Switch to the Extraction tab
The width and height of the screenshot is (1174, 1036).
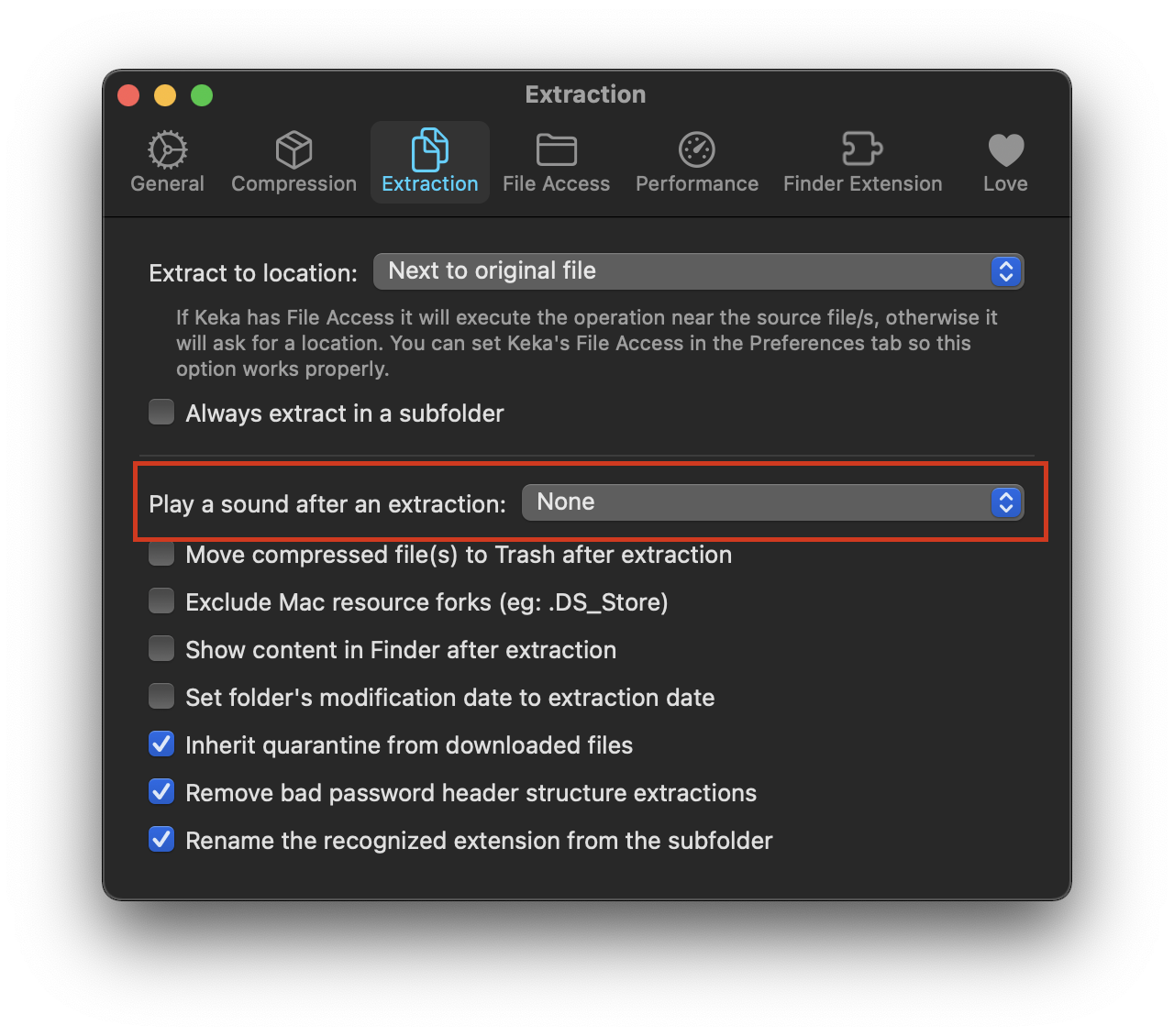pos(429,161)
